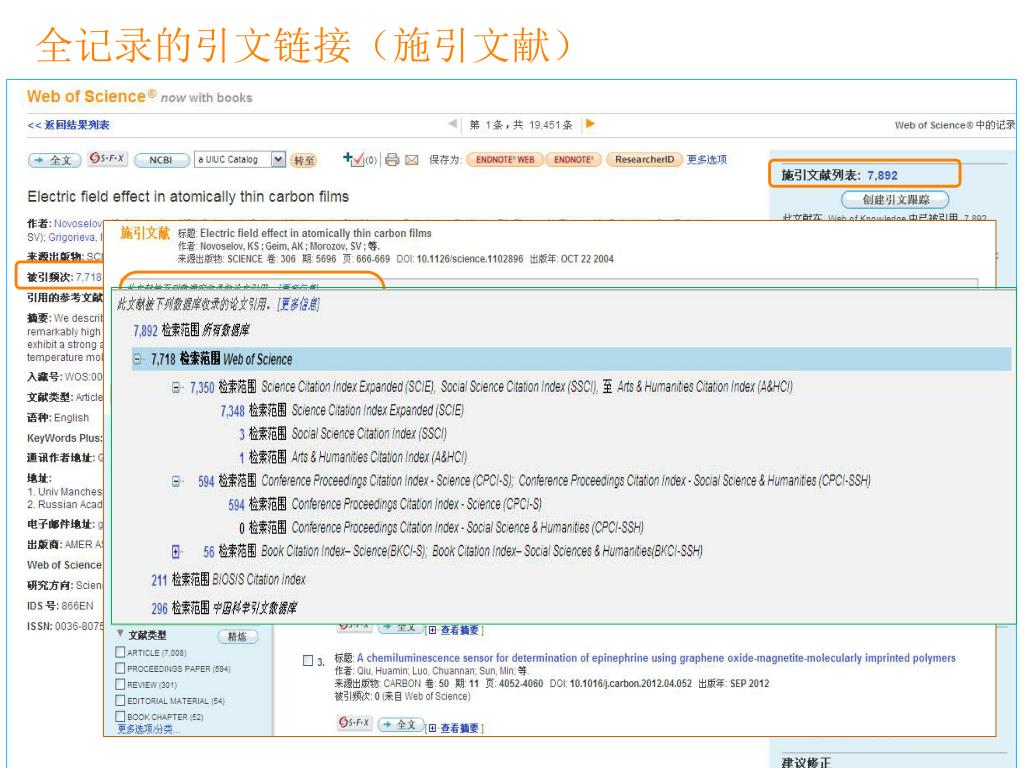Open 更多选项/分类 link under document types

(149, 729)
